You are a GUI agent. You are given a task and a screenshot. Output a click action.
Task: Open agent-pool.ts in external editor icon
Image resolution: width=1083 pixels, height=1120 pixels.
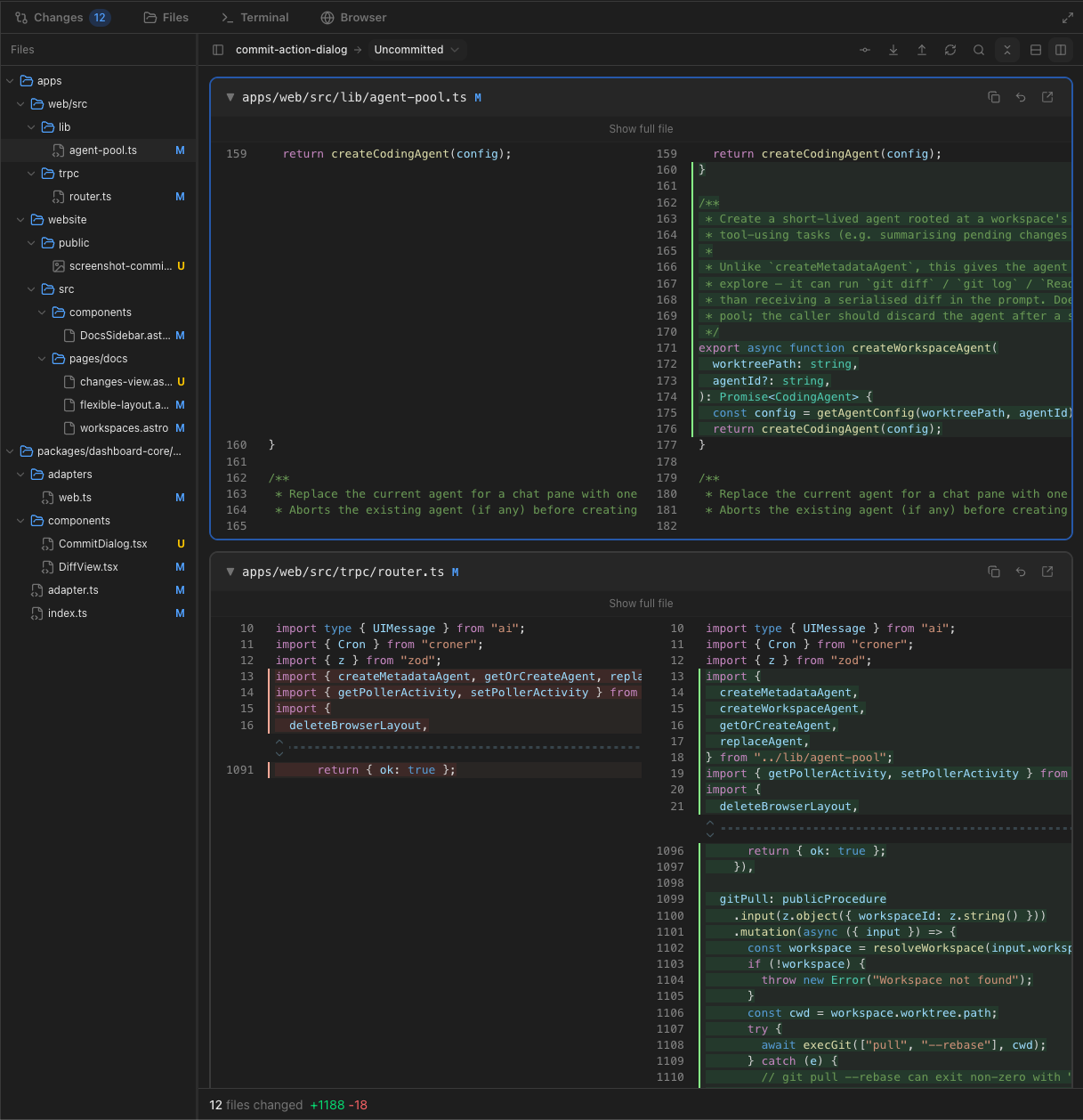1047,97
